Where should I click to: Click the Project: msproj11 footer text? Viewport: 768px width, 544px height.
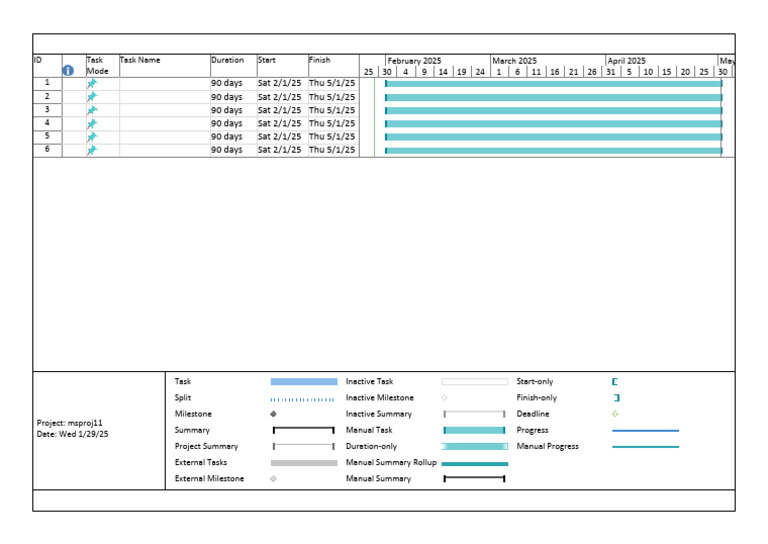pyautogui.click(x=70, y=423)
